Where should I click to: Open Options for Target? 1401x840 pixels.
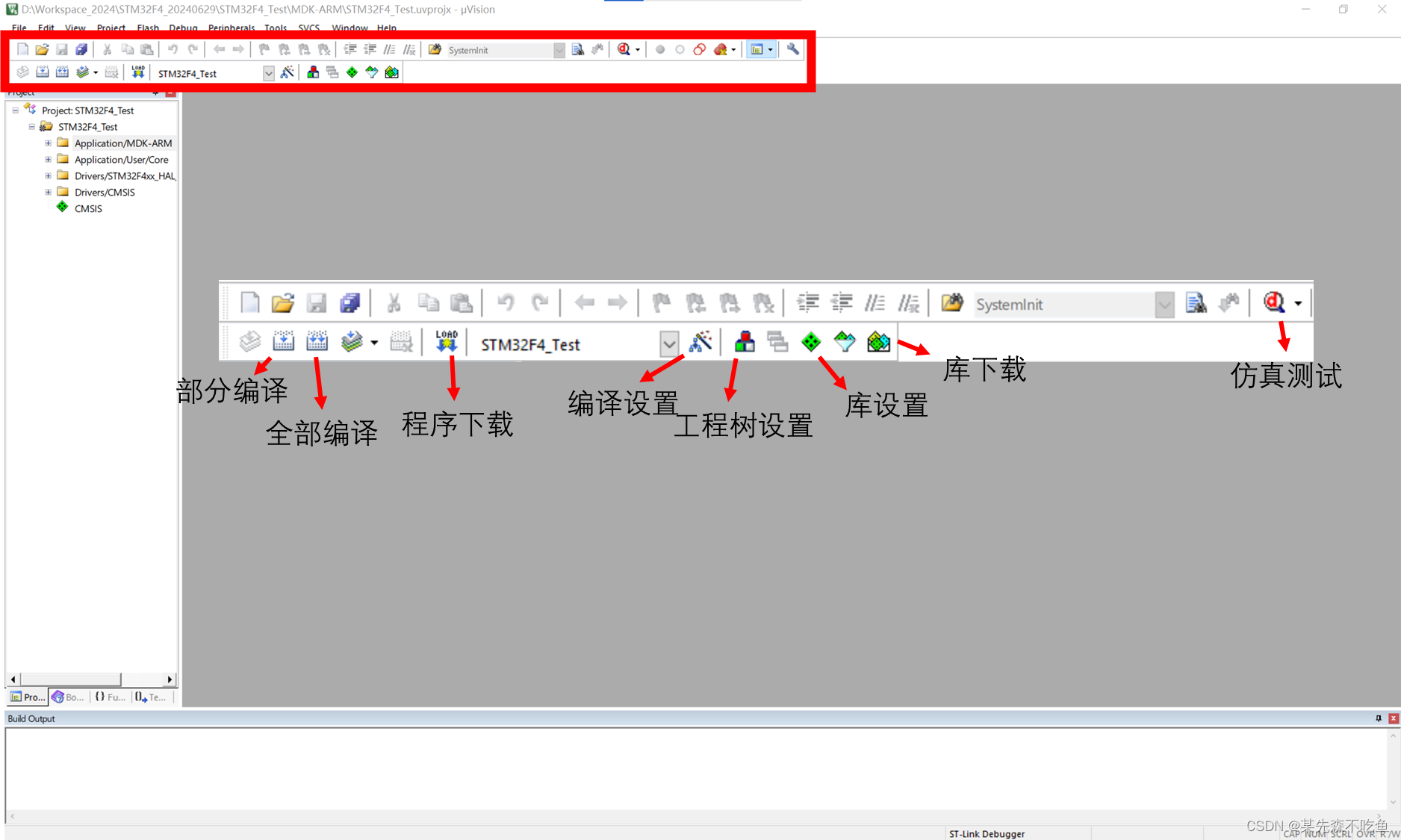[287, 72]
